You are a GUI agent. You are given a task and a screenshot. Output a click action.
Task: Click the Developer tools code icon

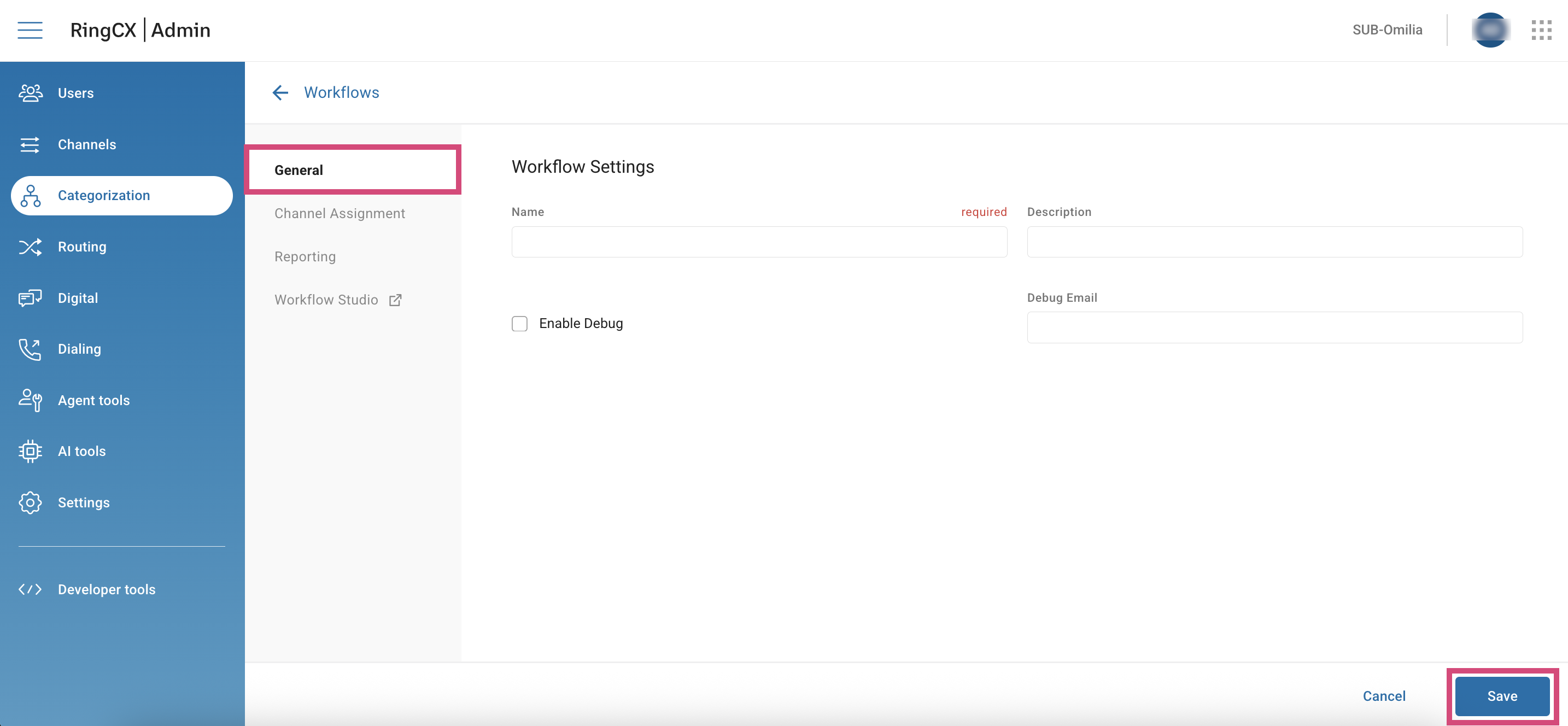coord(30,590)
